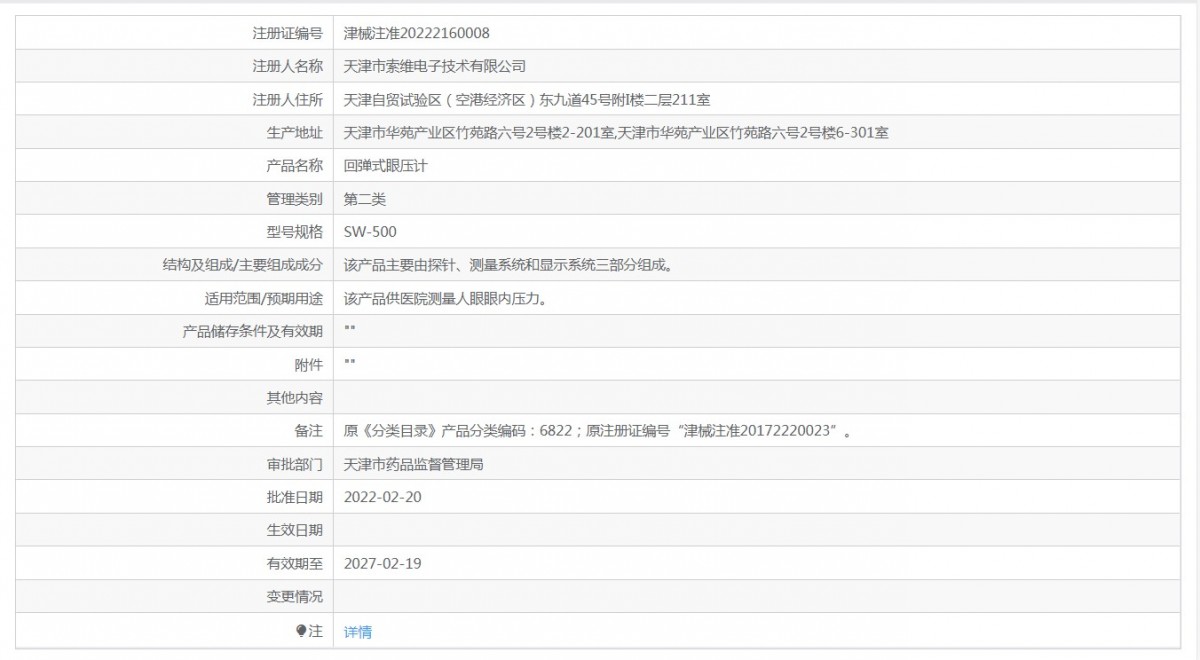Click the 备注 remark text with code 6822
This screenshot has height=660, width=1200.
[598, 431]
